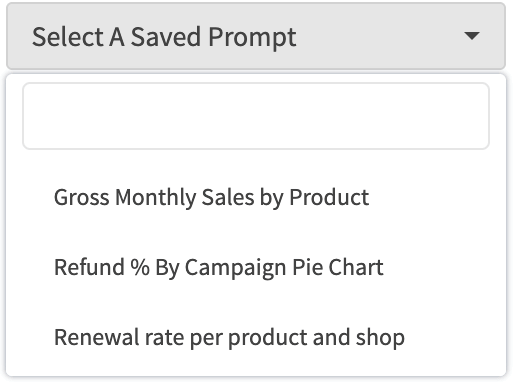This screenshot has width=516, height=385.
Task: Select the first saved prompt option
Action: point(256,197)
